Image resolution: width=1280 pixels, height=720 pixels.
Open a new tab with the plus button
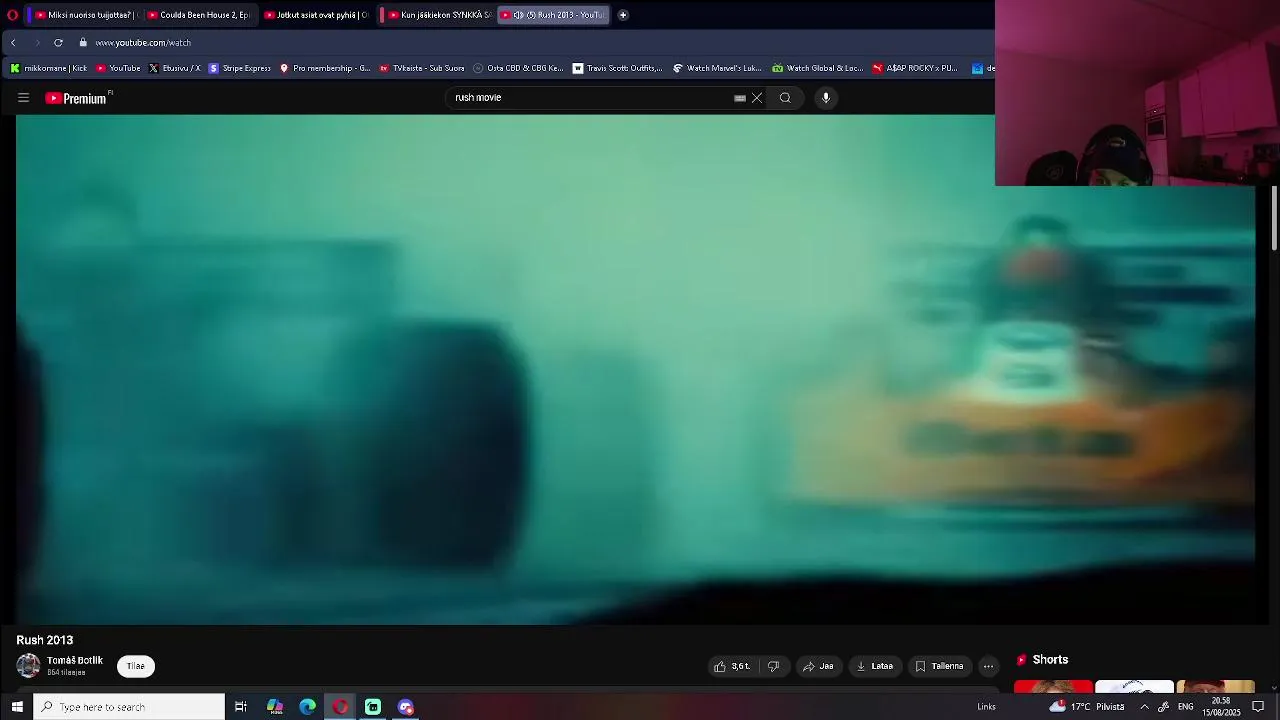point(623,15)
